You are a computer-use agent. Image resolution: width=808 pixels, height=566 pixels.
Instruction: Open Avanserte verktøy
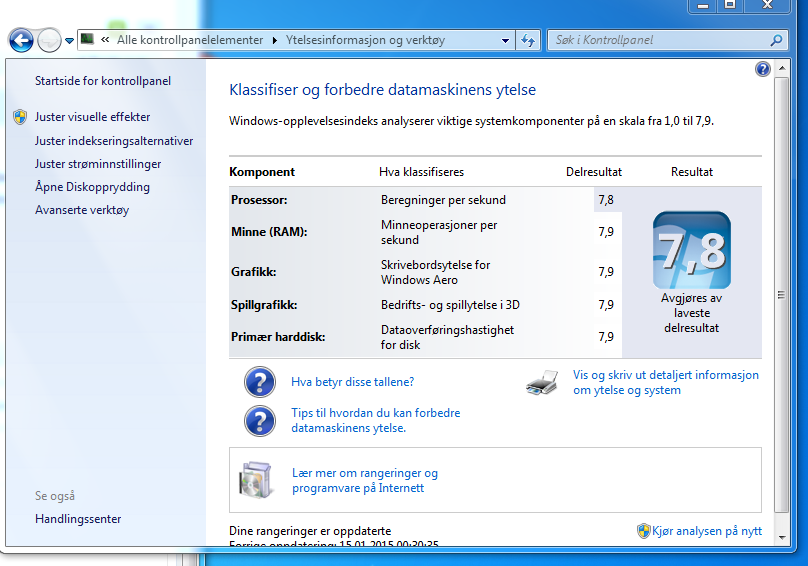(82, 210)
